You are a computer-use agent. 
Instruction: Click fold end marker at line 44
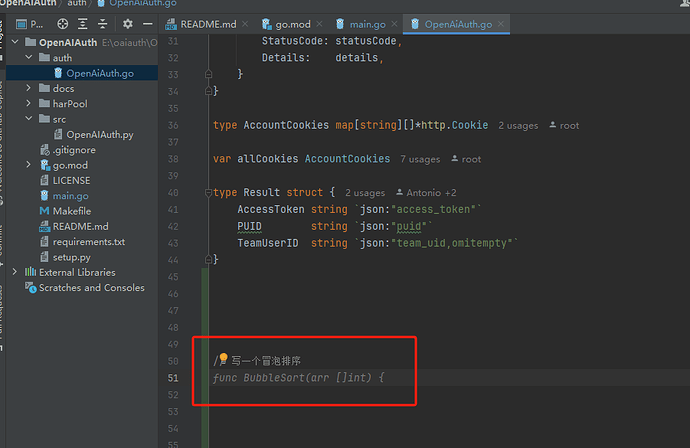[x=208, y=260]
